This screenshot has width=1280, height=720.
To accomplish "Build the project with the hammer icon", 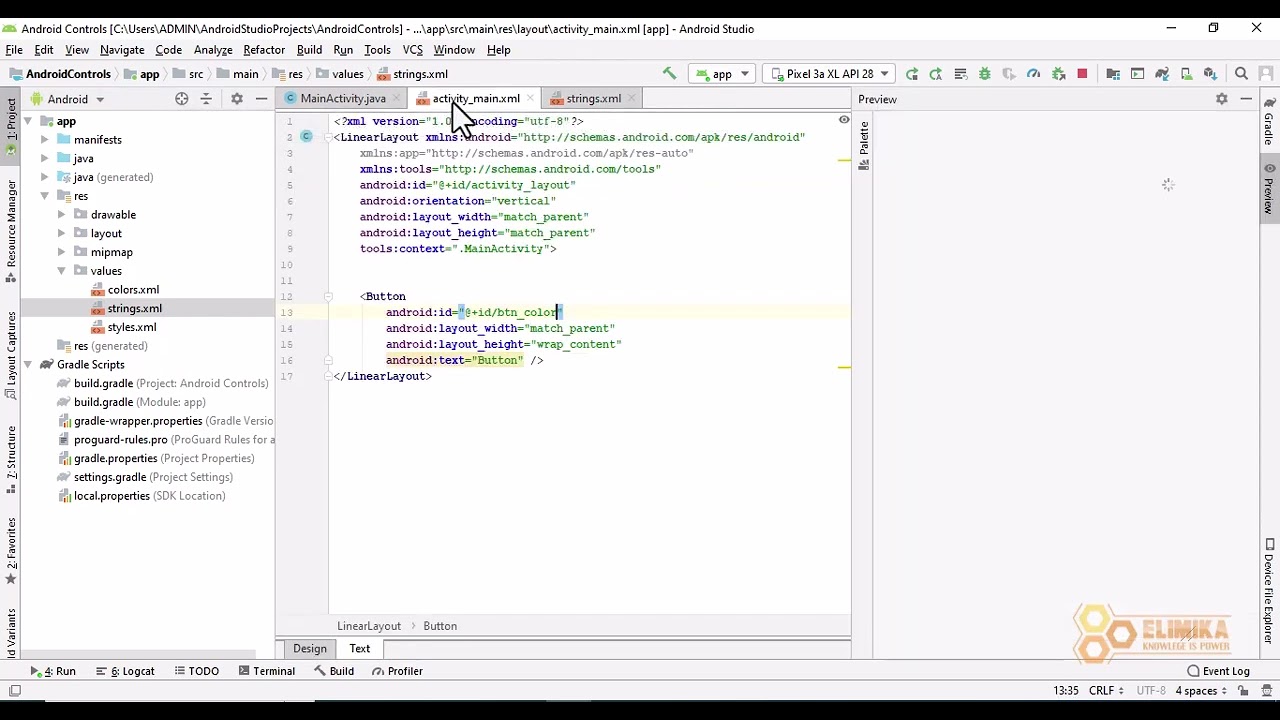I will (669, 73).
